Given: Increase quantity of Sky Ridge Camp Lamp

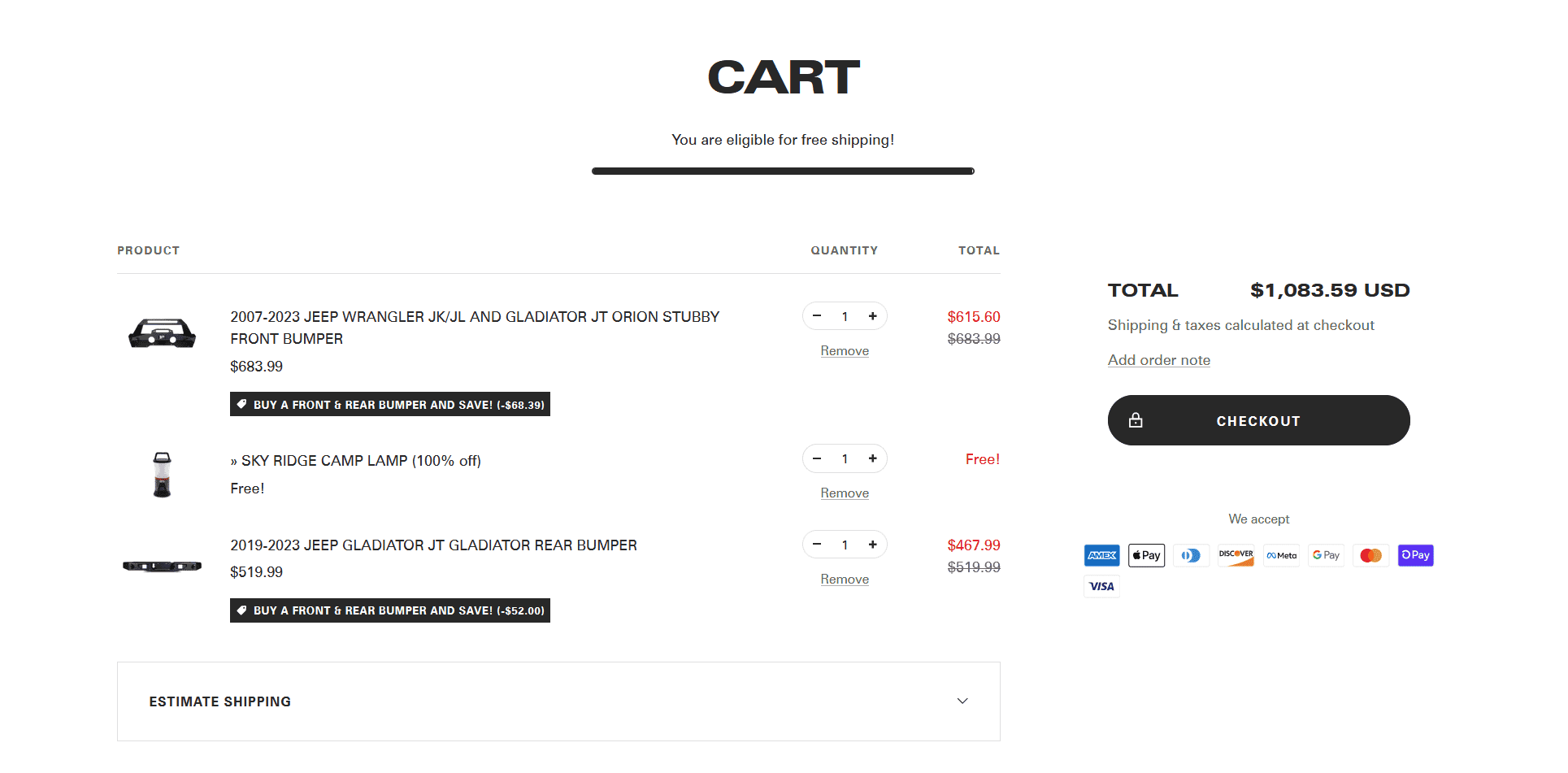Looking at the screenshot, I should point(872,458).
